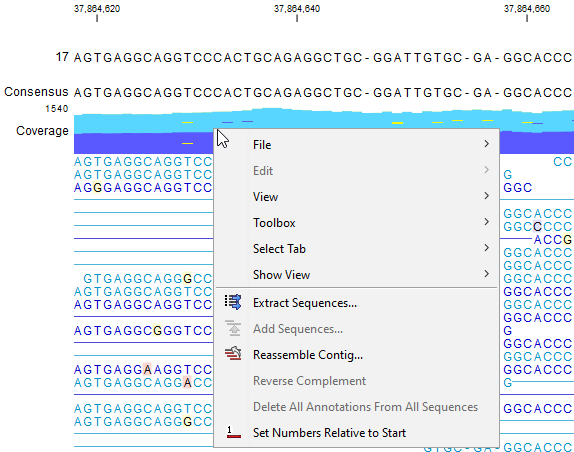This screenshot has height=452, width=574.
Task: Click the short read fragment GGC
Action: pos(518,188)
